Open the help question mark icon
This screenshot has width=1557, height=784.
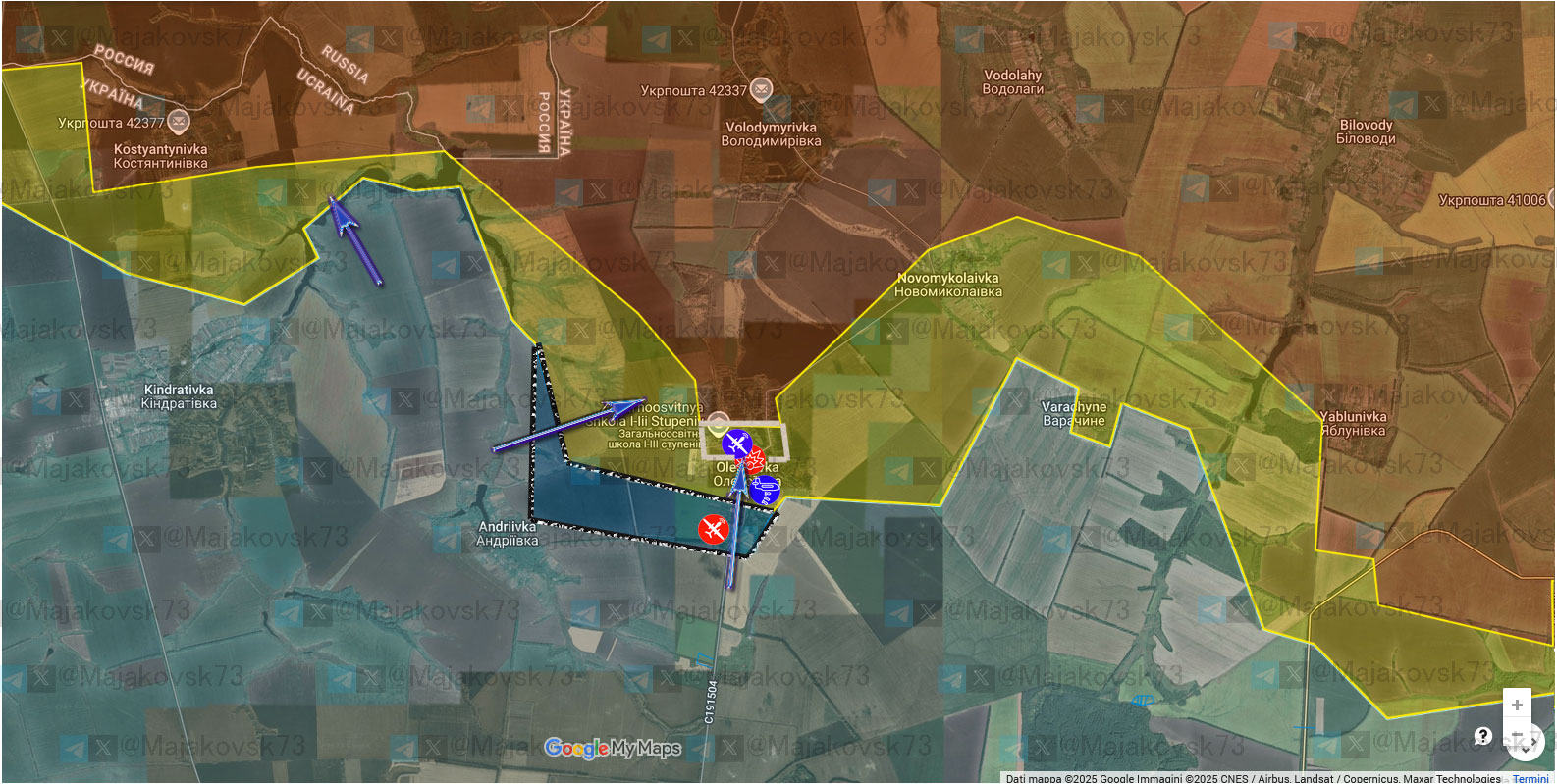(x=1483, y=736)
